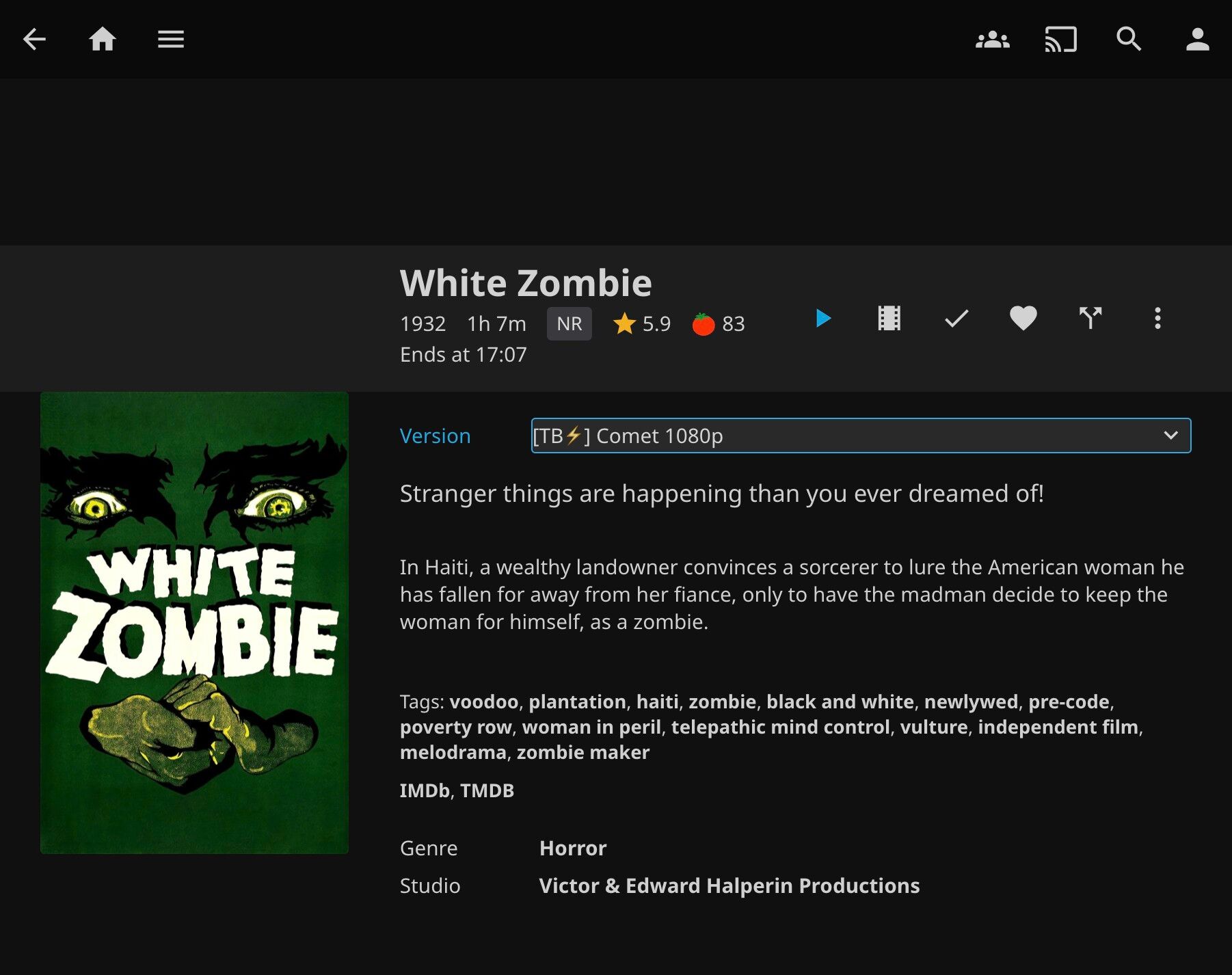Viewport: 1232px width, 975px height.
Task: Go back using the arrow icon
Action: point(34,39)
